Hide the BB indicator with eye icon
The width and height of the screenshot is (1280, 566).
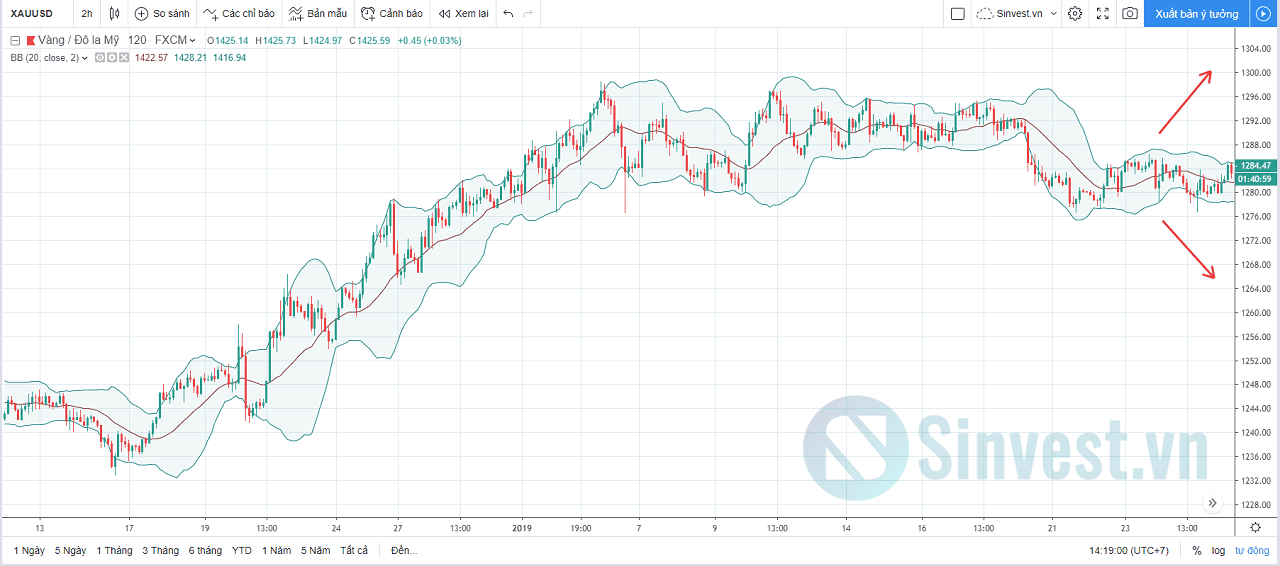click(x=98, y=58)
